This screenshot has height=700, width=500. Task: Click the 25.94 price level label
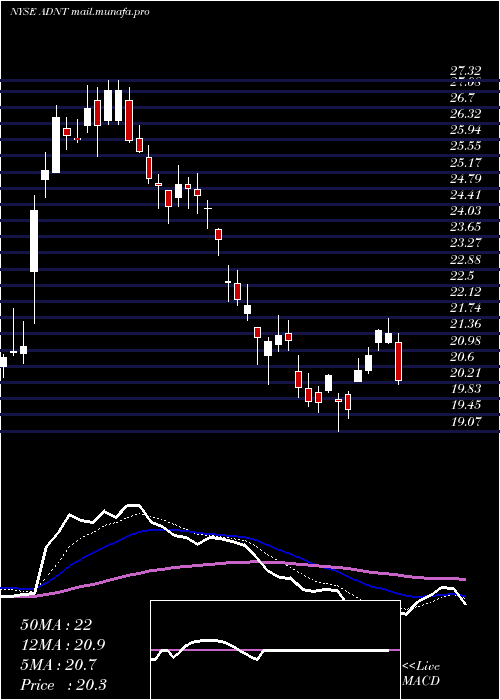click(465, 130)
